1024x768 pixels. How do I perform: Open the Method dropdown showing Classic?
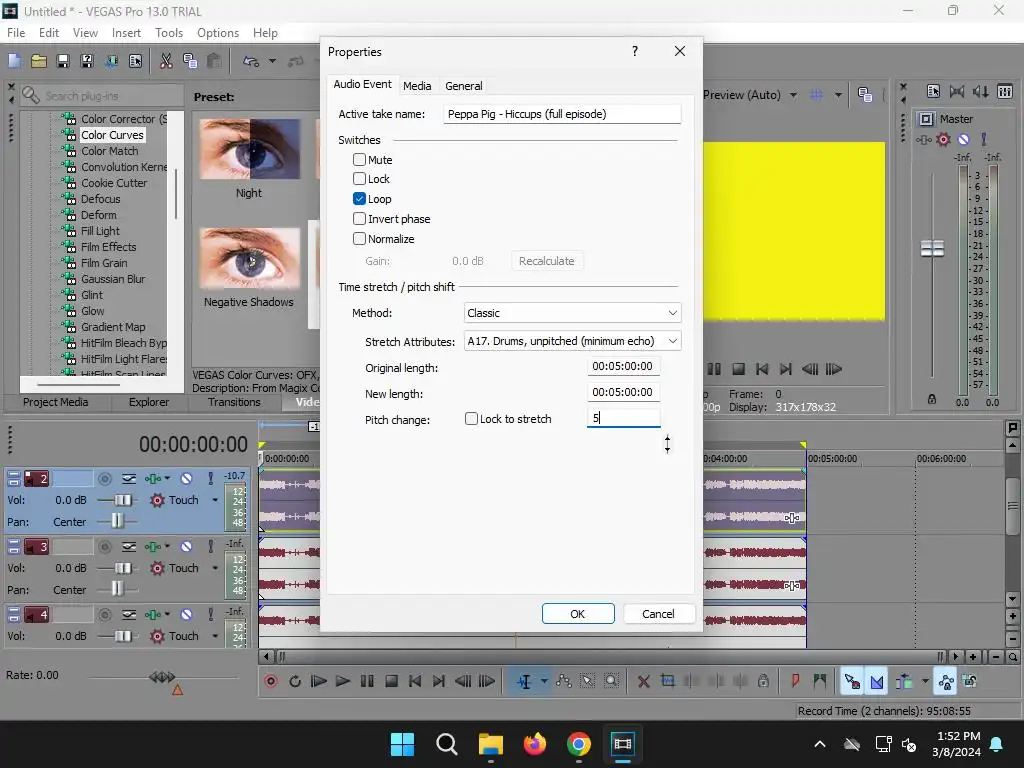tap(572, 313)
